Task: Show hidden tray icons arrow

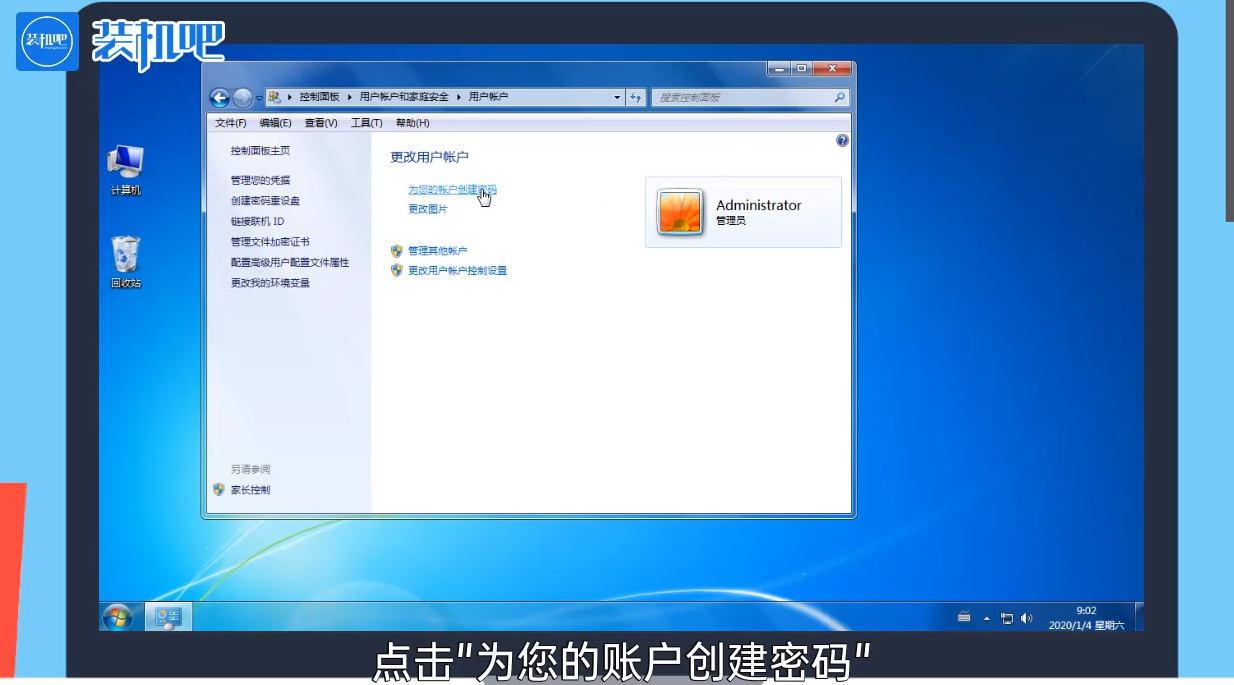Action: [987, 618]
